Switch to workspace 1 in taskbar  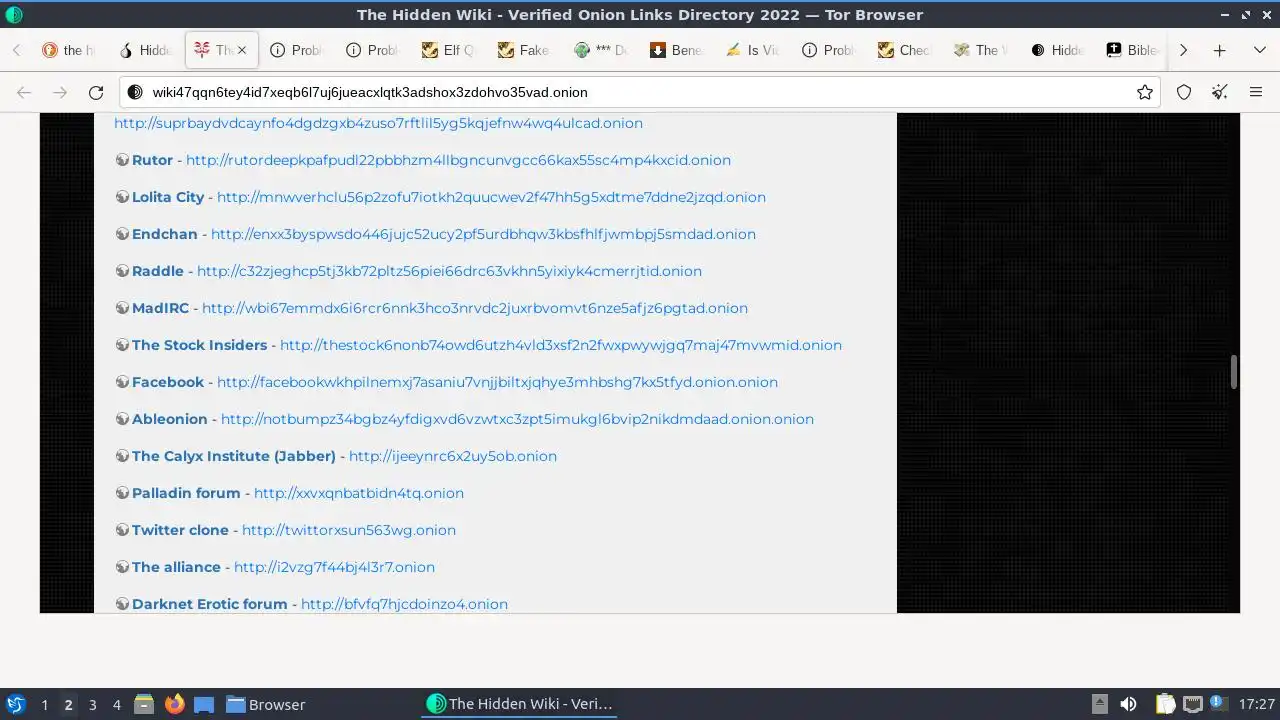point(44,705)
